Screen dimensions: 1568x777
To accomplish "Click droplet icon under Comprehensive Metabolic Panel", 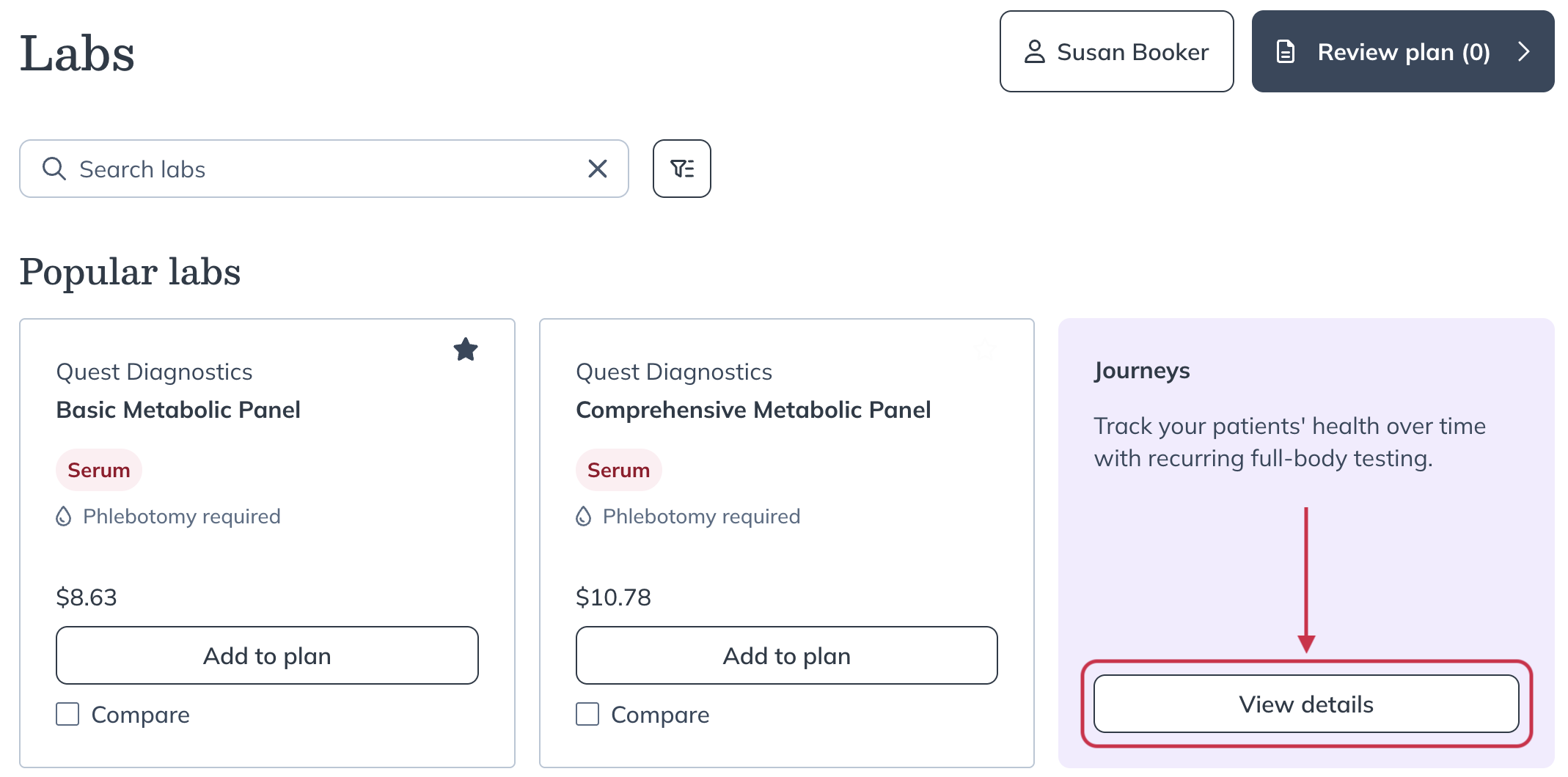I will click(583, 516).
